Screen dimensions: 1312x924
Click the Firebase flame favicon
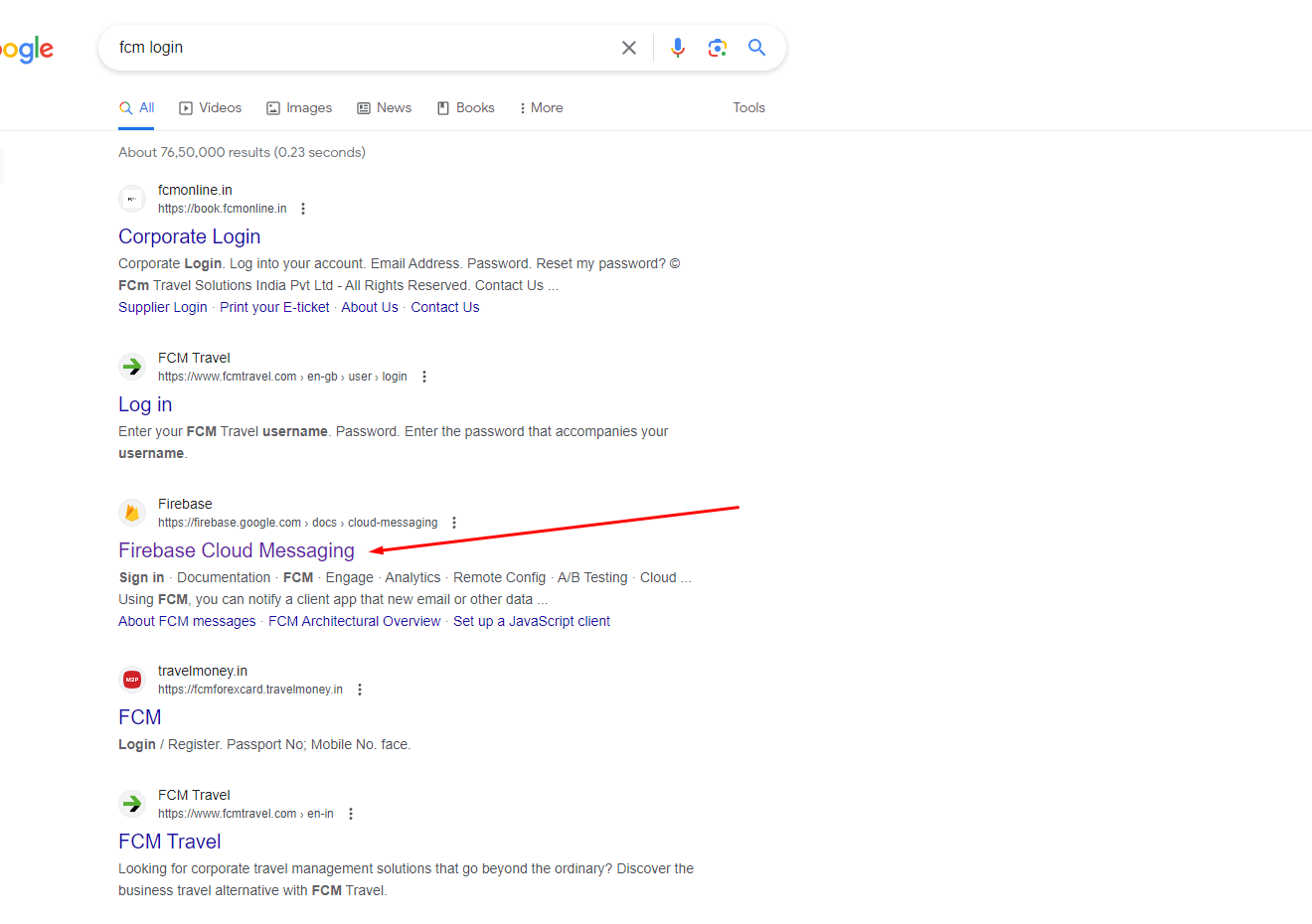pyautogui.click(x=132, y=513)
